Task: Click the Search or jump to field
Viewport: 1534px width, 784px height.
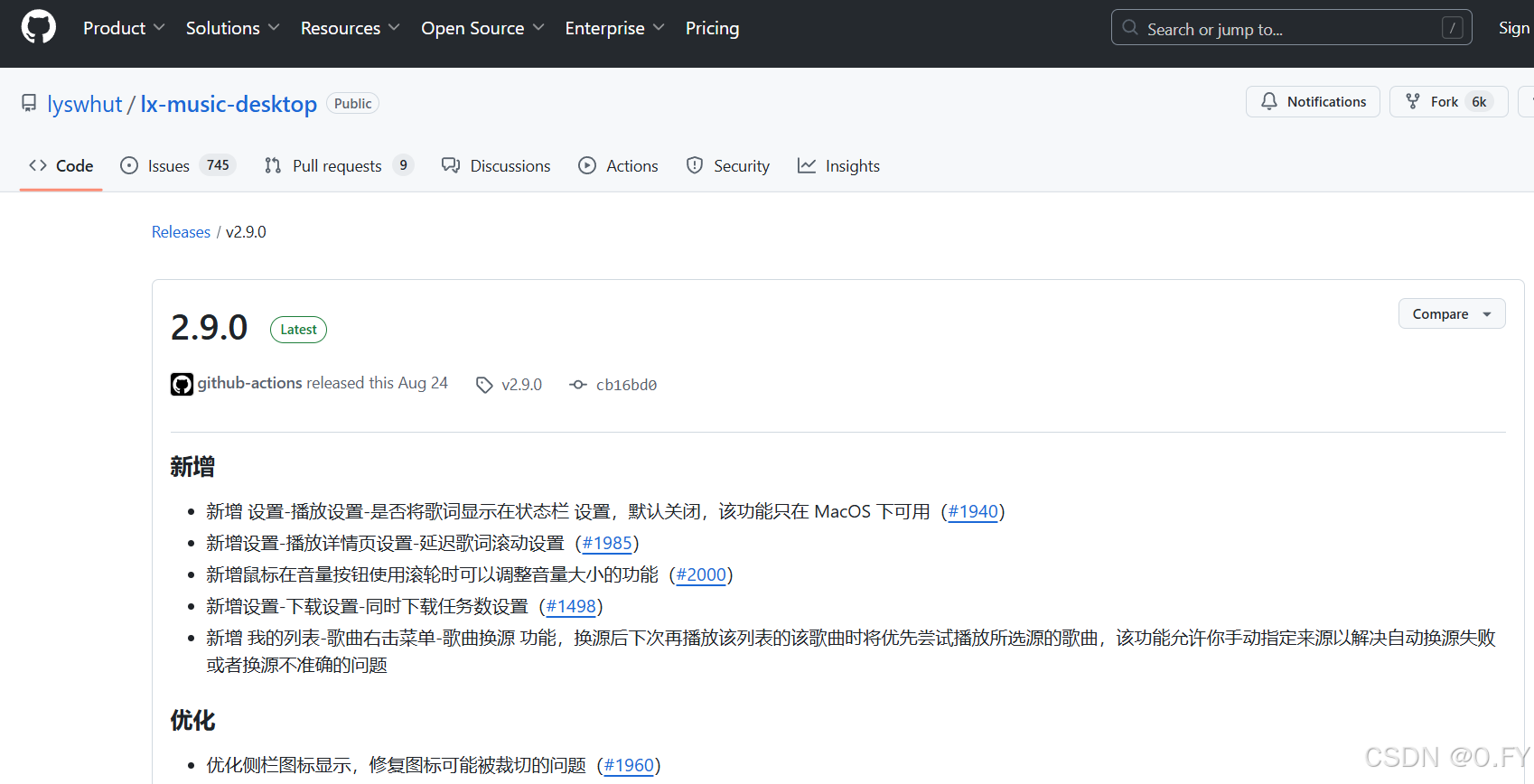Action: click(x=1291, y=28)
